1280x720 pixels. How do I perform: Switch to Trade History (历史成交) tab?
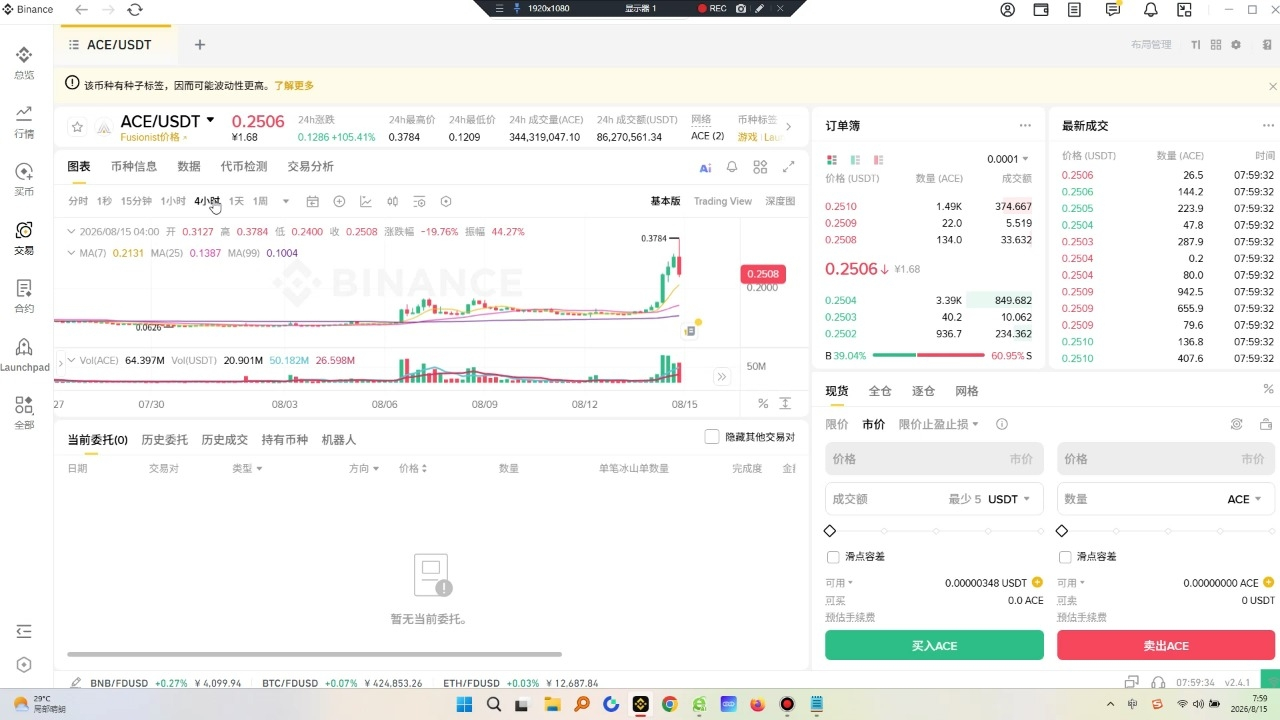click(224, 440)
